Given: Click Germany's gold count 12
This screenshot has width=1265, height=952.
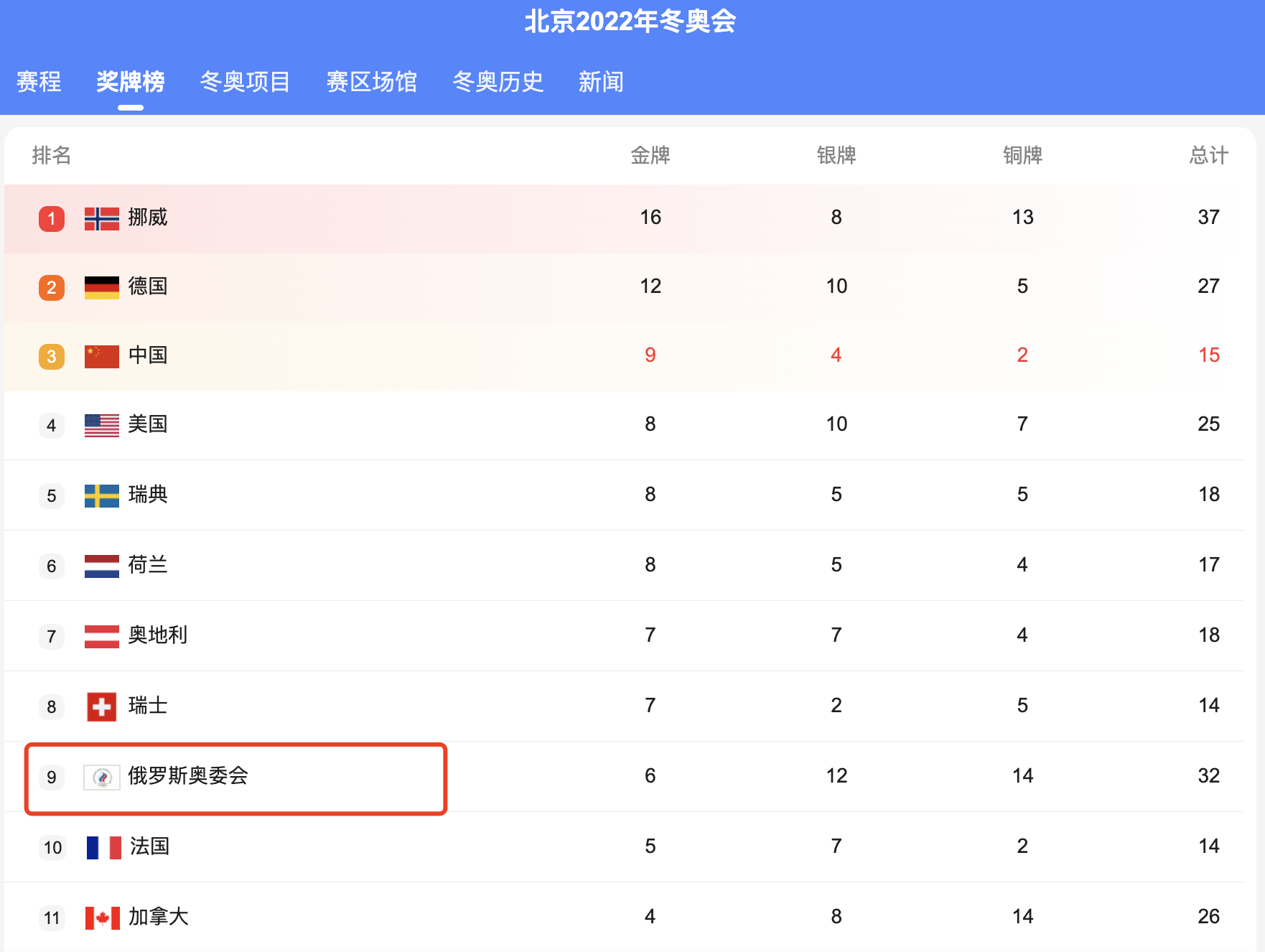Looking at the screenshot, I should 650,286.
